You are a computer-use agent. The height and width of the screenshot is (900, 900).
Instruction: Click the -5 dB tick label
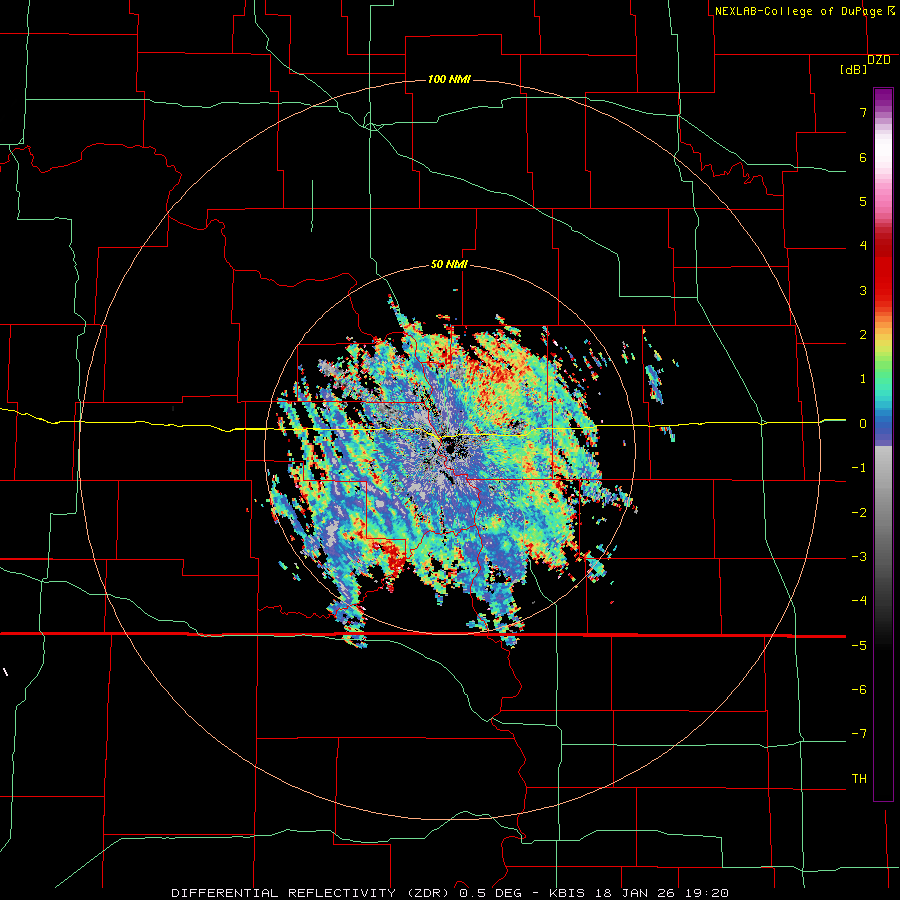tap(859, 646)
